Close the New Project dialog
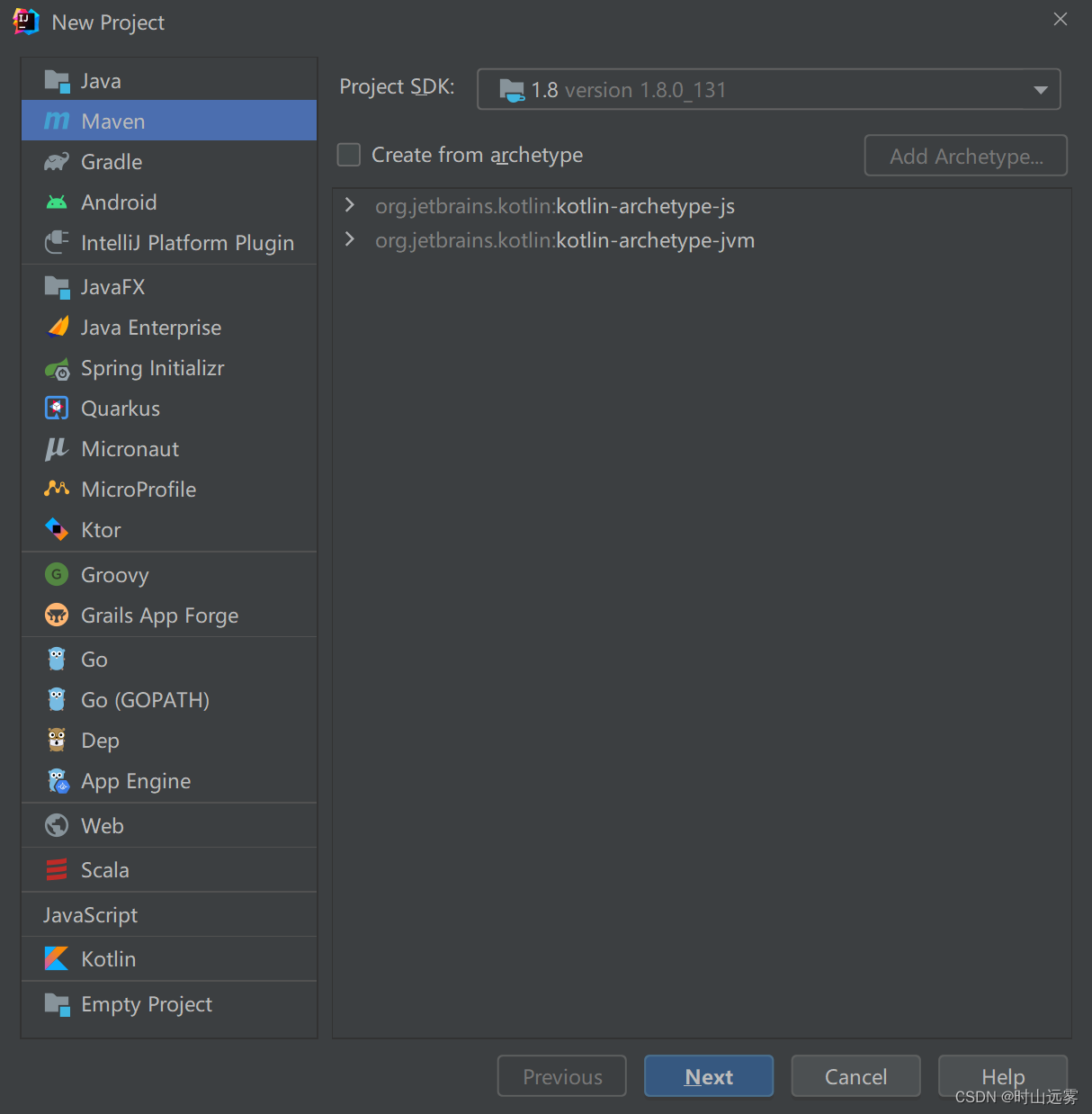 coord(1061,20)
